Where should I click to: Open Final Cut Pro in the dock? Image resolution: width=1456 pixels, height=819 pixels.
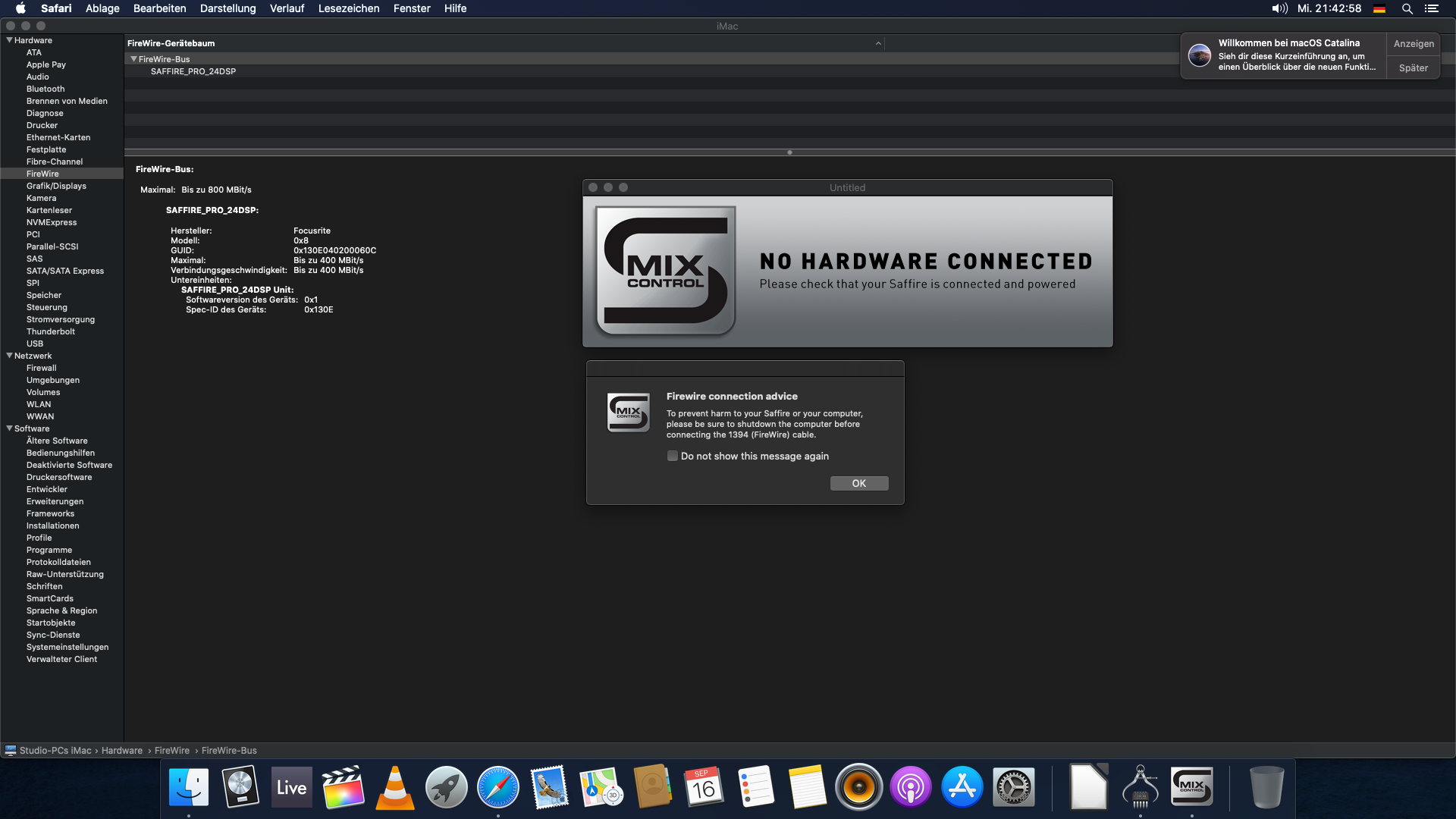[343, 787]
